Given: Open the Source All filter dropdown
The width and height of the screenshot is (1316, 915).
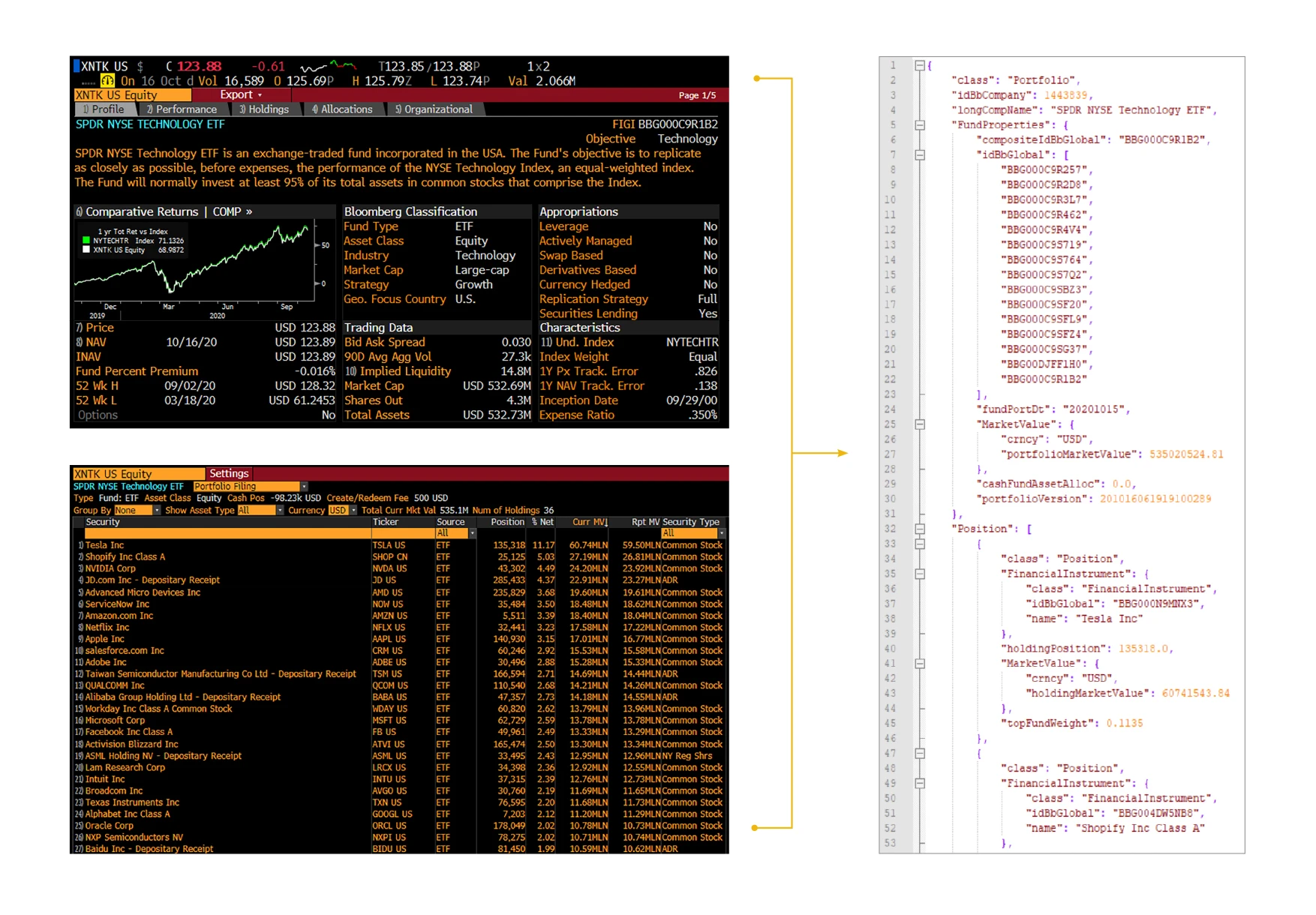Looking at the screenshot, I should click(x=455, y=533).
